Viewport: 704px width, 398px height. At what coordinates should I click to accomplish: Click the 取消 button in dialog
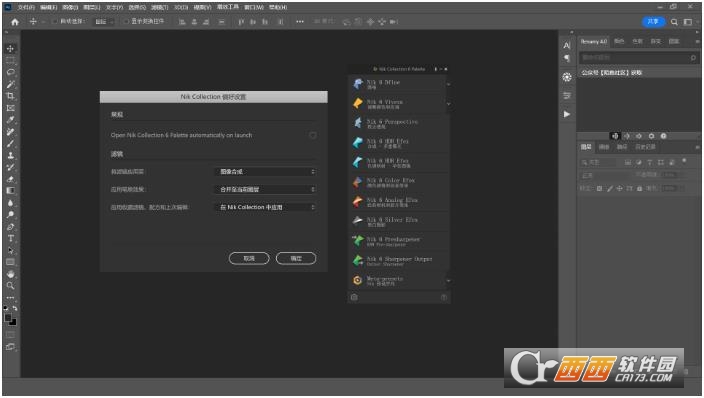(249, 258)
